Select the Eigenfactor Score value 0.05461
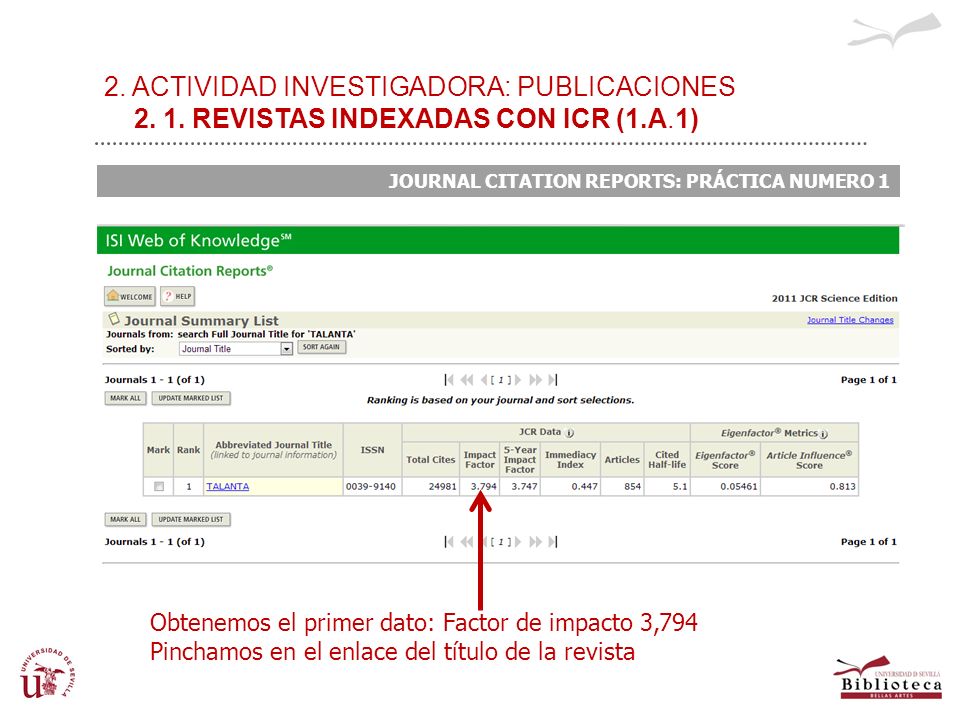 (x=739, y=487)
